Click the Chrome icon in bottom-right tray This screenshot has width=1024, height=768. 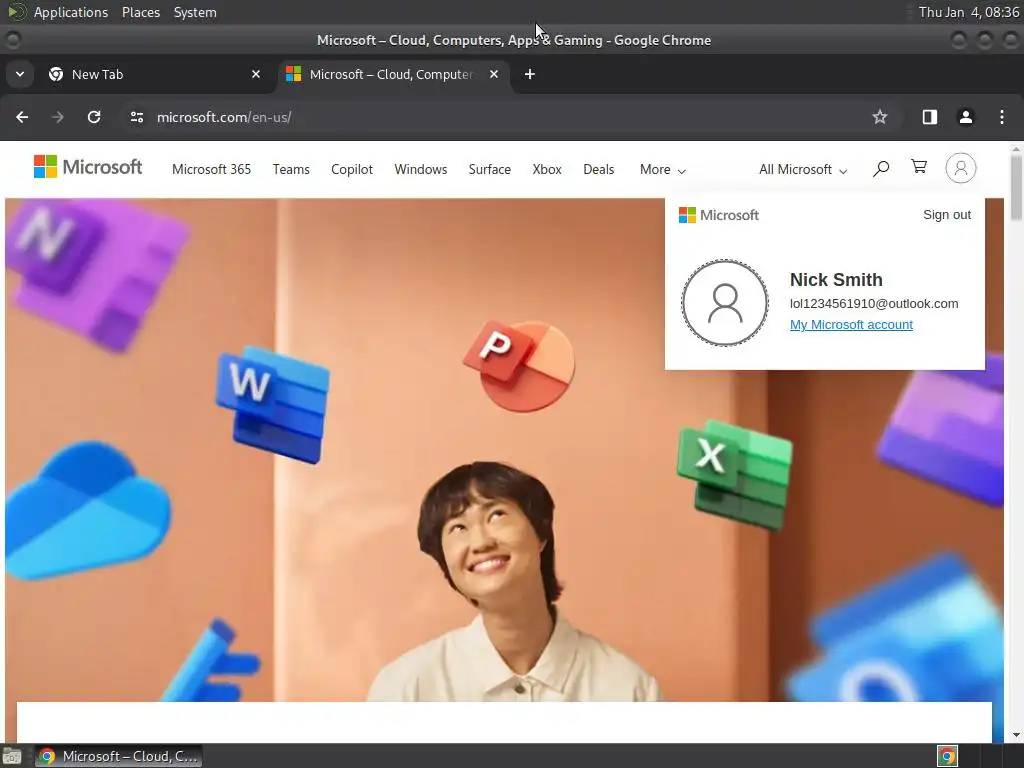pyautogui.click(x=947, y=756)
